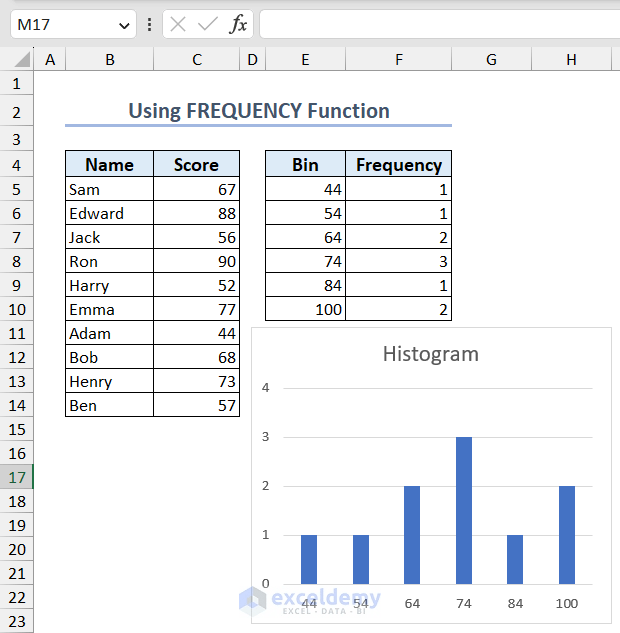The width and height of the screenshot is (620, 633).
Task: Select Ron's score cell 90
Action: click(x=197, y=261)
